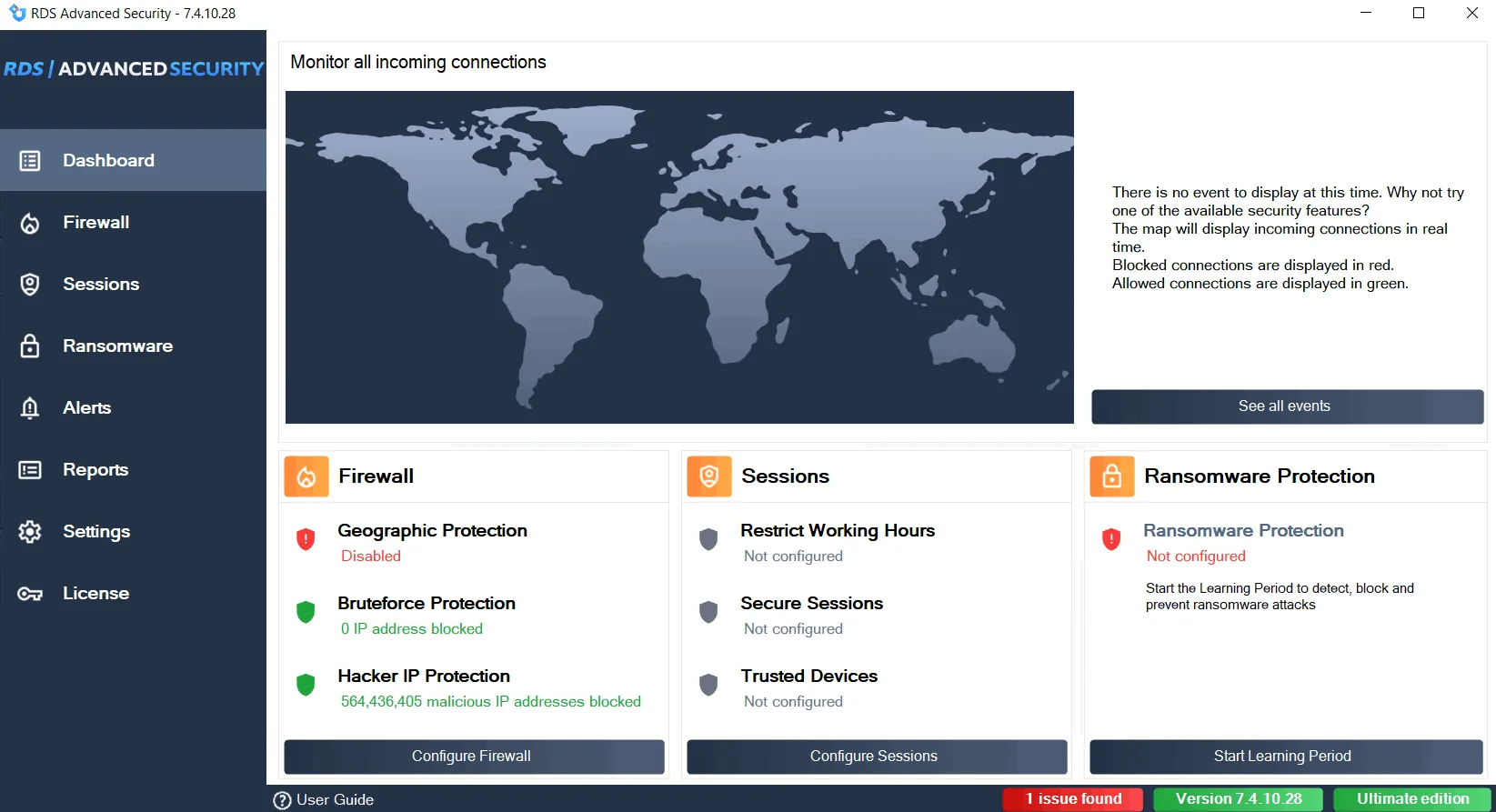Click the Ransomware Protection title link

1243,531
